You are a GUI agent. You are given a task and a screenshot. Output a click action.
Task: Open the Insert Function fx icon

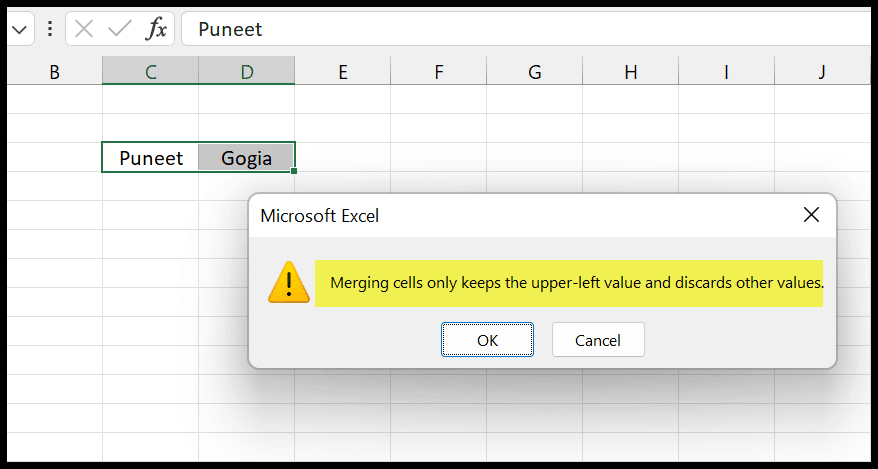point(156,29)
